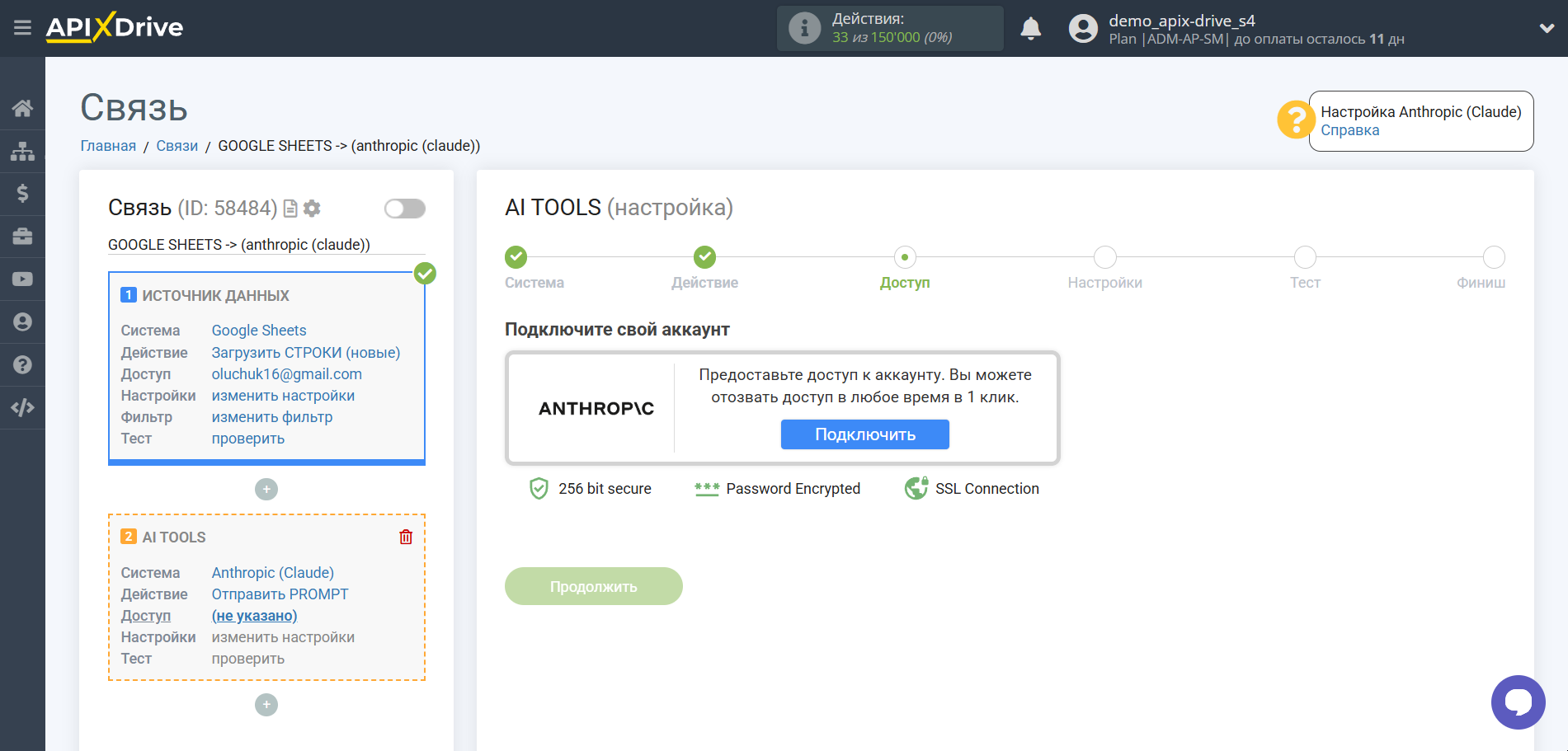Open the Справка help link
This screenshot has width=1568, height=751.
1349,130
